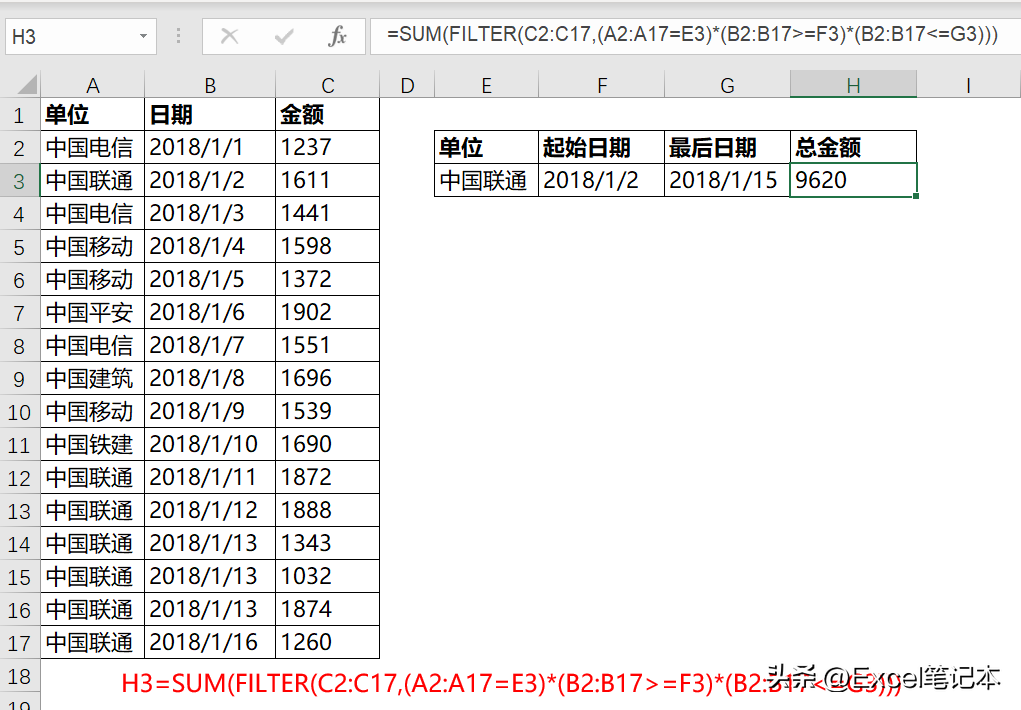Click cell A7 中国平安

click(92, 313)
